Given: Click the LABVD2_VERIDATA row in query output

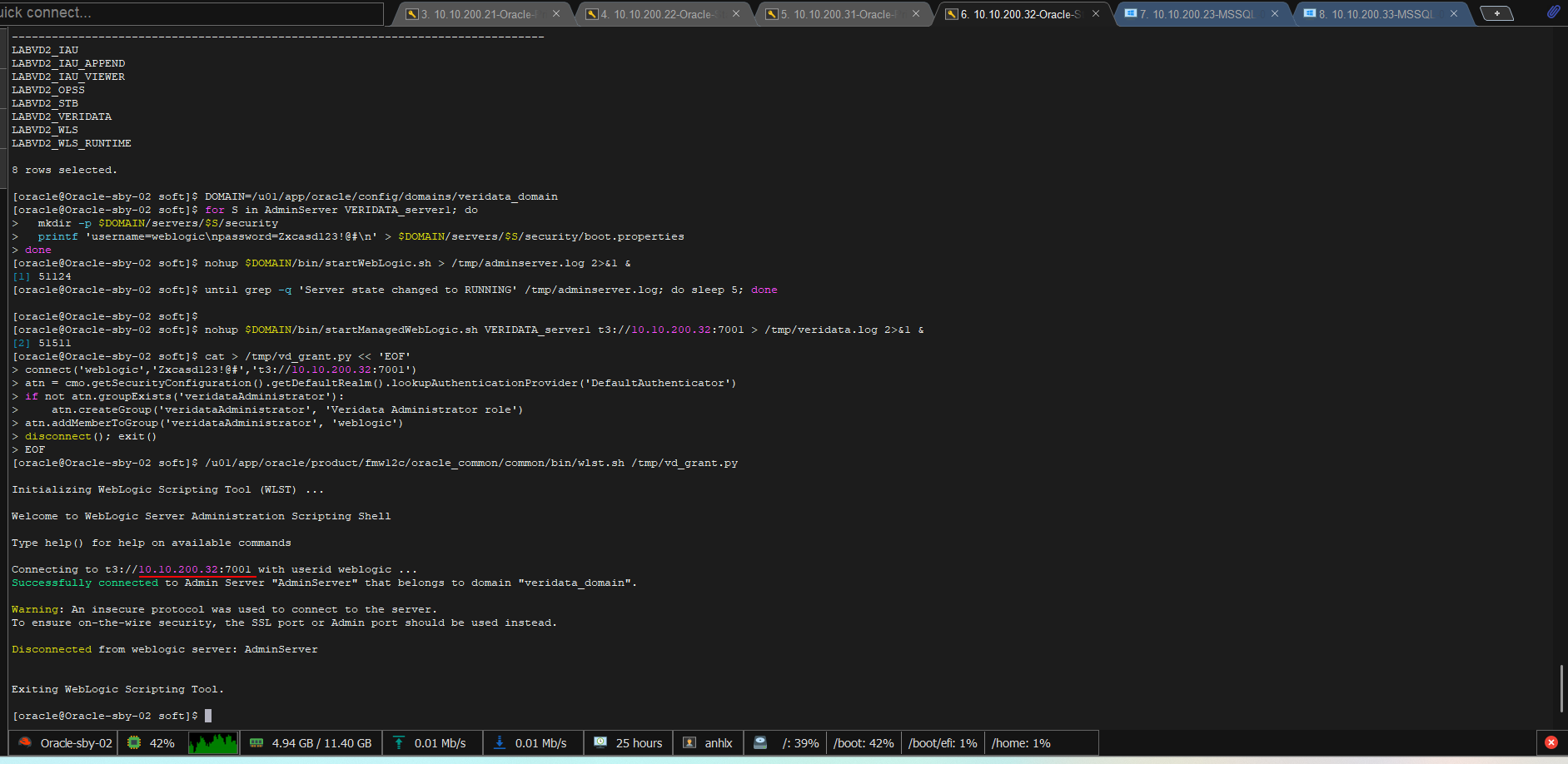Looking at the screenshot, I should 62,117.
